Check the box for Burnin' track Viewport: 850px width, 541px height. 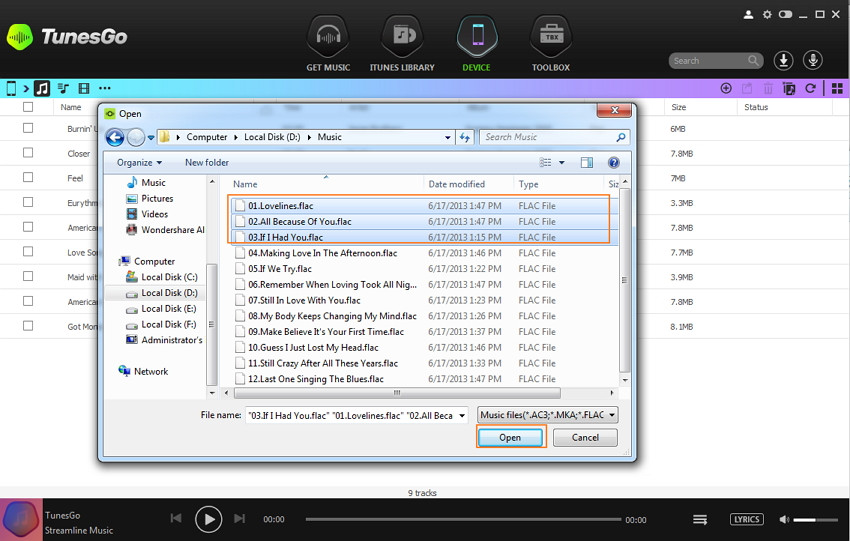coord(28,128)
